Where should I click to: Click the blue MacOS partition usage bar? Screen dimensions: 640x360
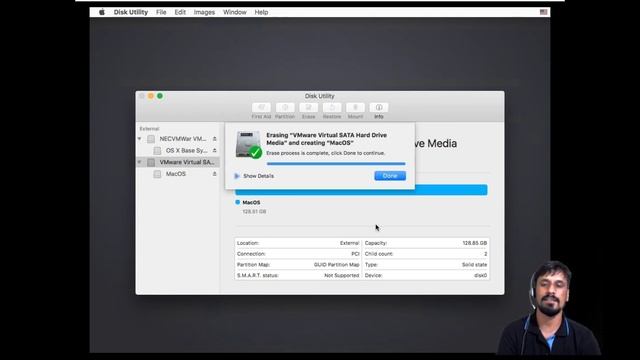click(x=361, y=190)
